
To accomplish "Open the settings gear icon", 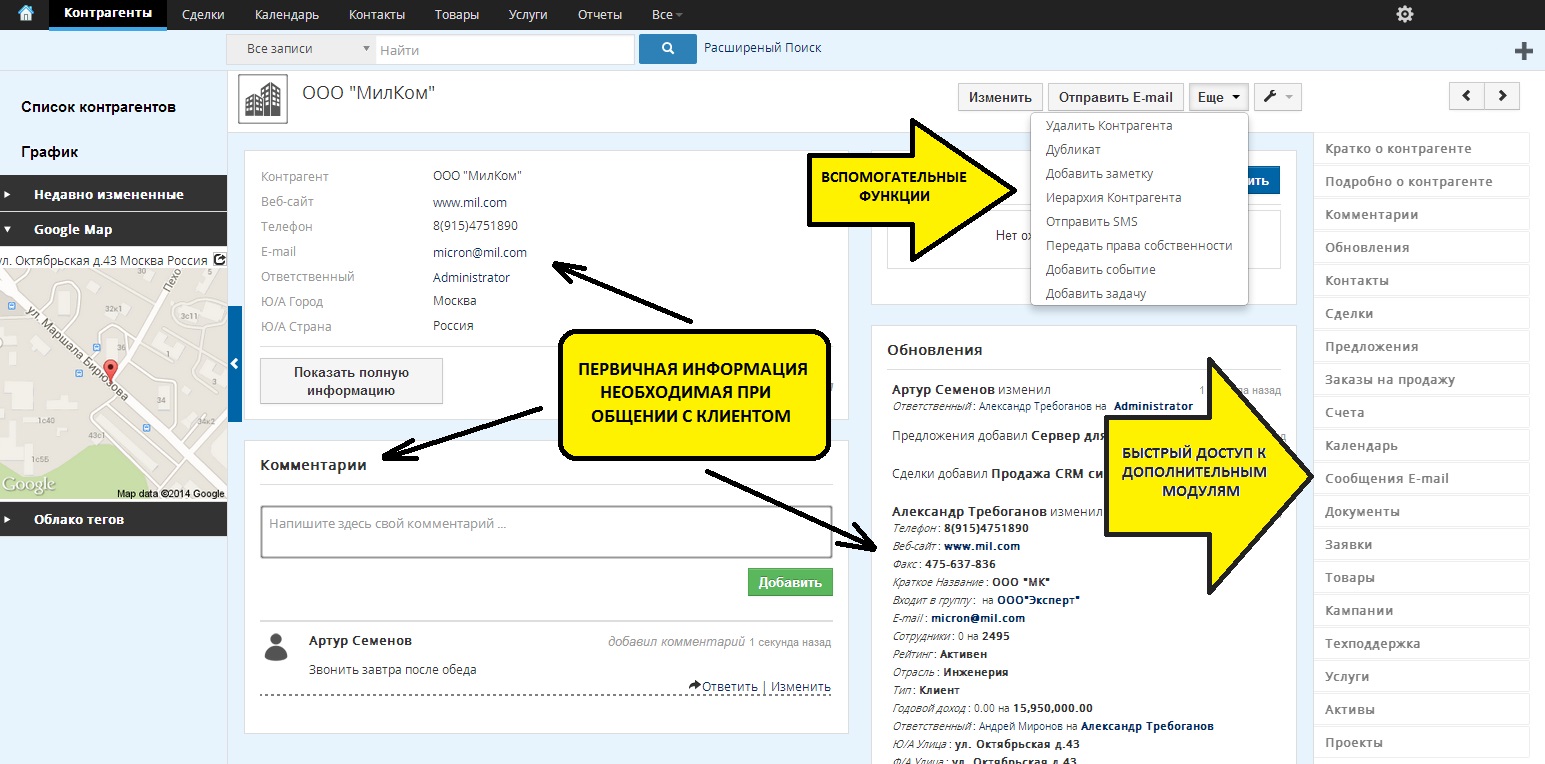I will point(1405,14).
